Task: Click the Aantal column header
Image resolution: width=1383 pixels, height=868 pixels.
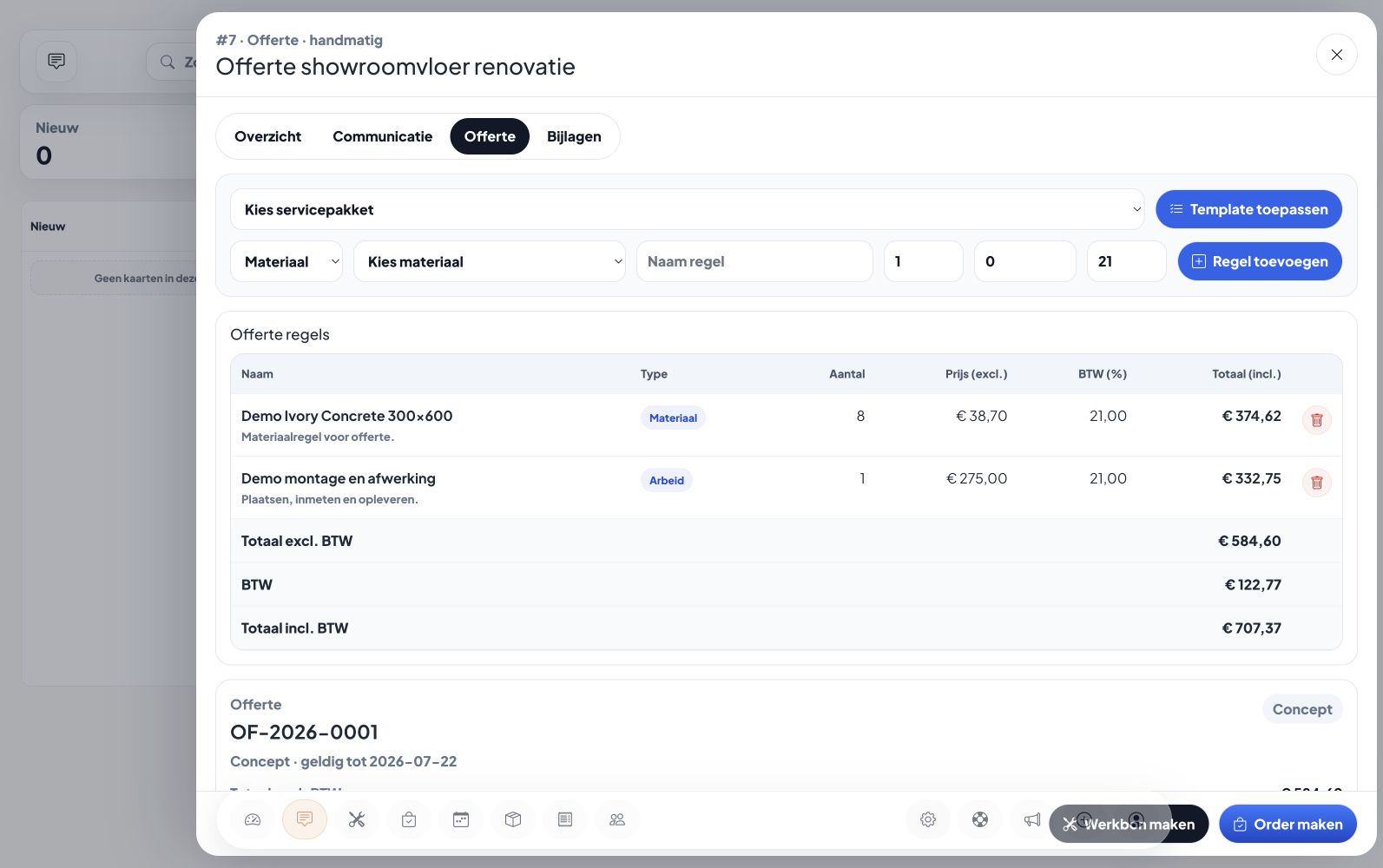Action: (x=846, y=374)
